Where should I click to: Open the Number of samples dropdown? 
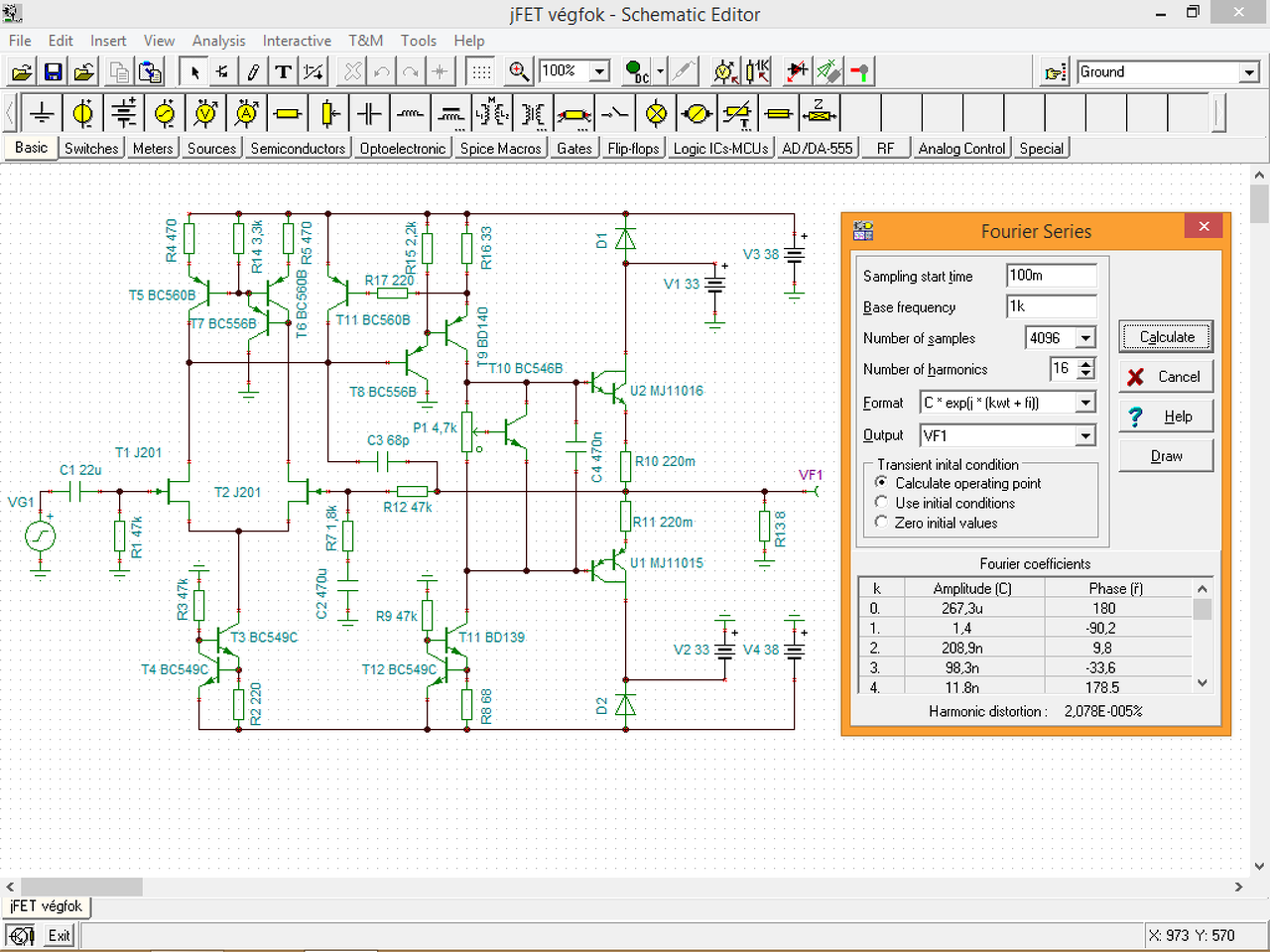1085,338
